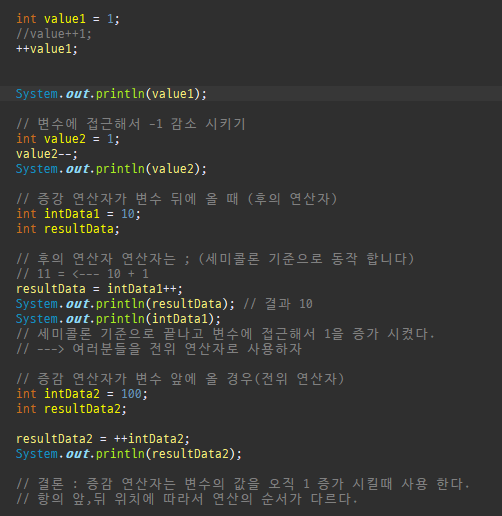Click the line 'int intData1 = 10;'
This screenshot has height=516, width=502.
(78, 214)
